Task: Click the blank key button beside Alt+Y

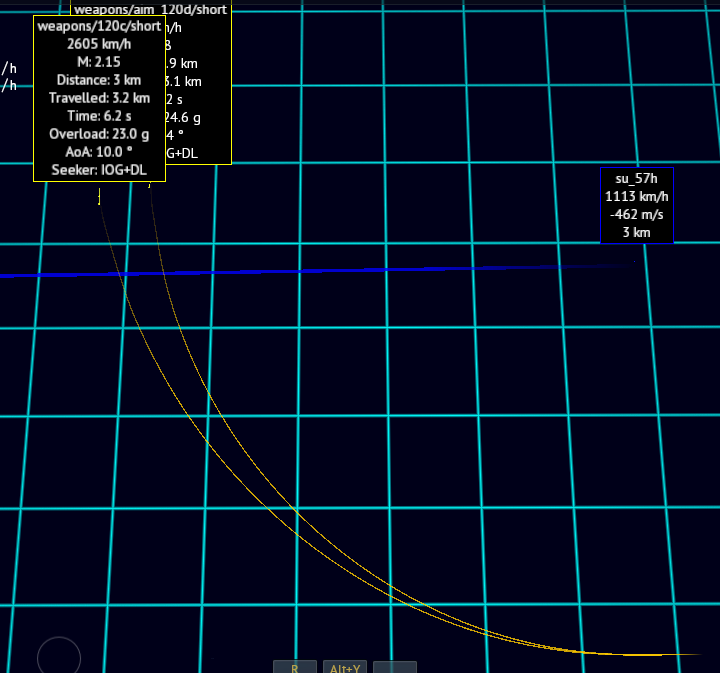Action: [x=395, y=667]
